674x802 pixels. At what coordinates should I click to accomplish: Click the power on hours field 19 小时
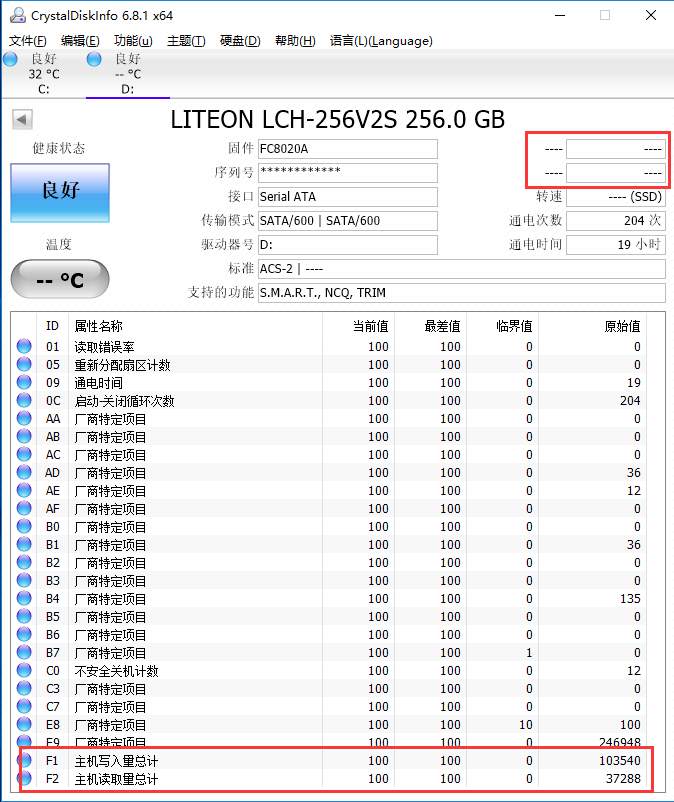click(x=616, y=245)
